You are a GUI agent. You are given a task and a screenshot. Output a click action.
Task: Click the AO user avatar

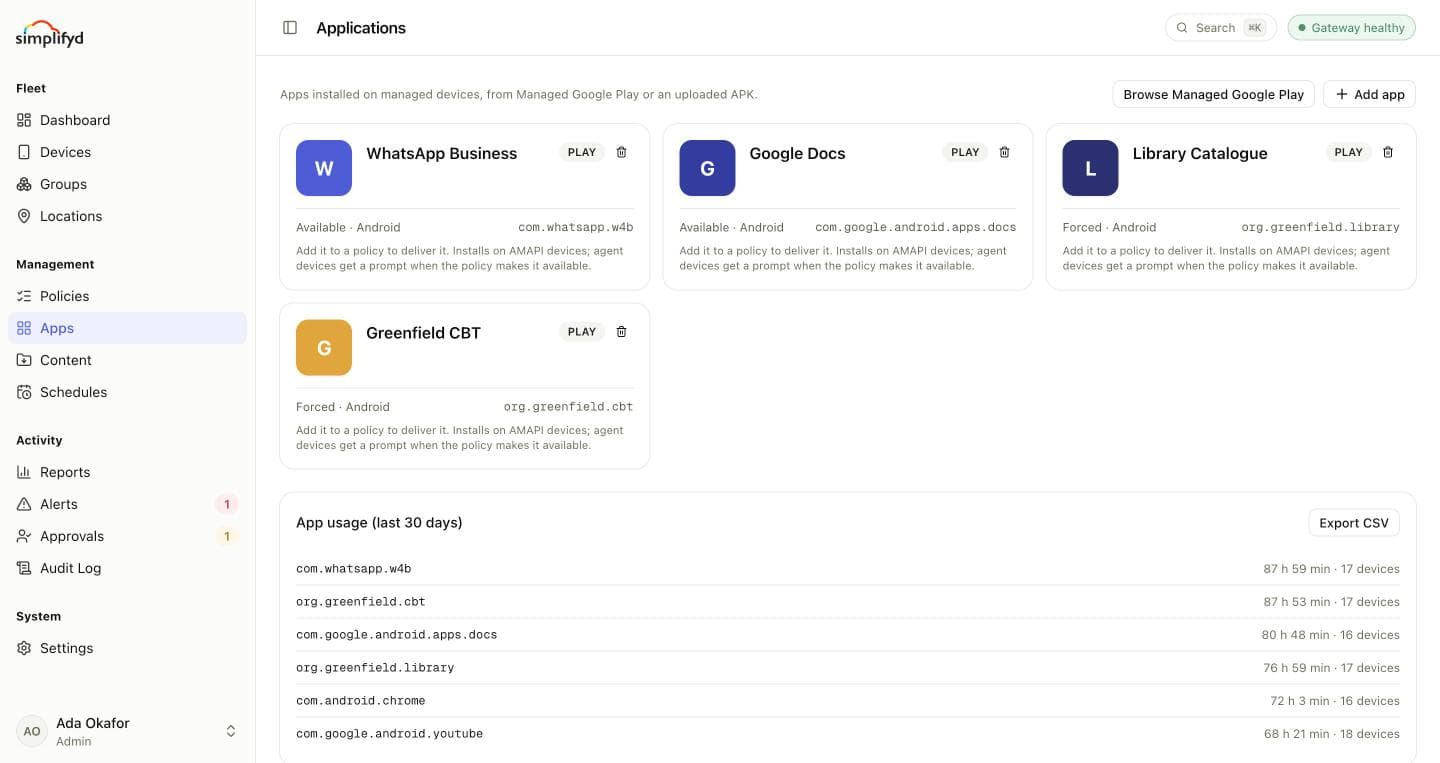32,731
